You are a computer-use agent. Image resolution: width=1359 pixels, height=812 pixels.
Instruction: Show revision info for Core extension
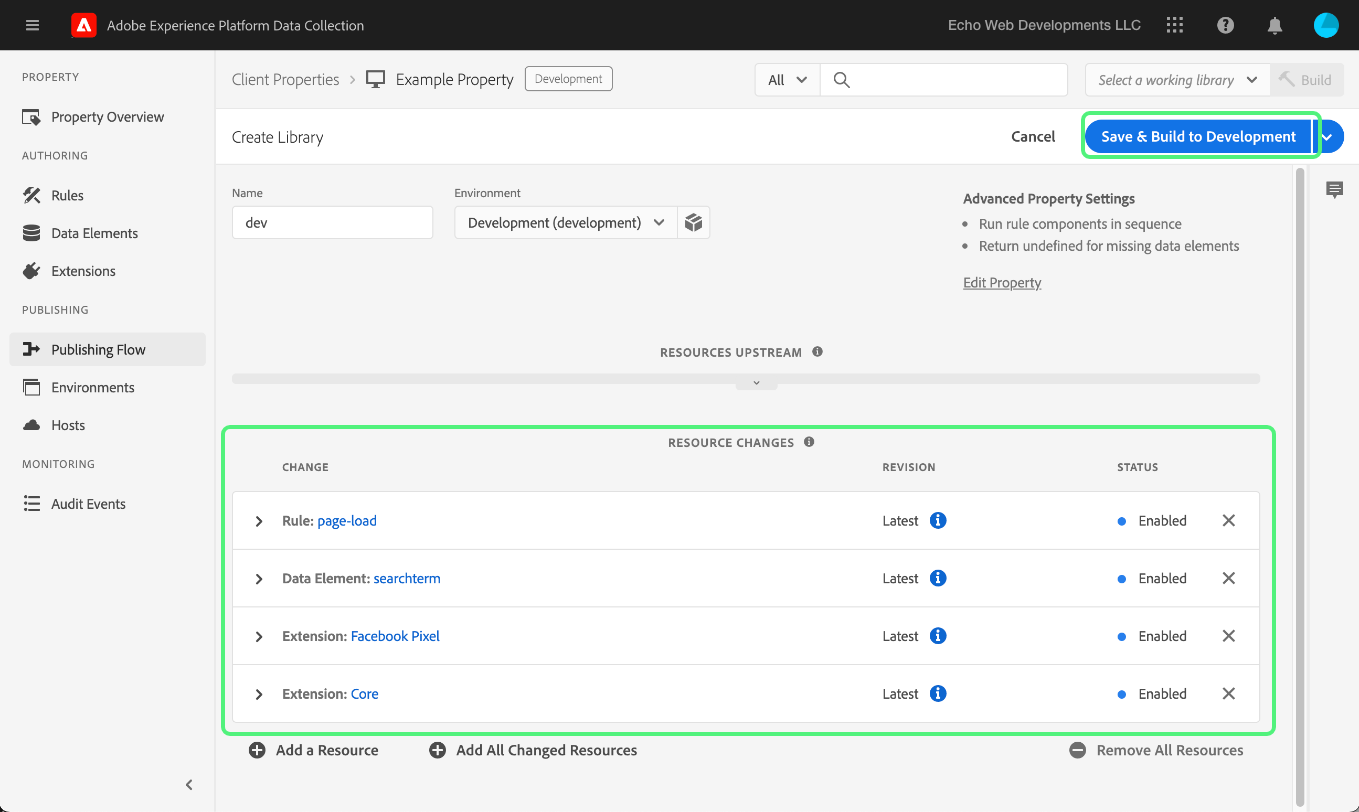938,694
